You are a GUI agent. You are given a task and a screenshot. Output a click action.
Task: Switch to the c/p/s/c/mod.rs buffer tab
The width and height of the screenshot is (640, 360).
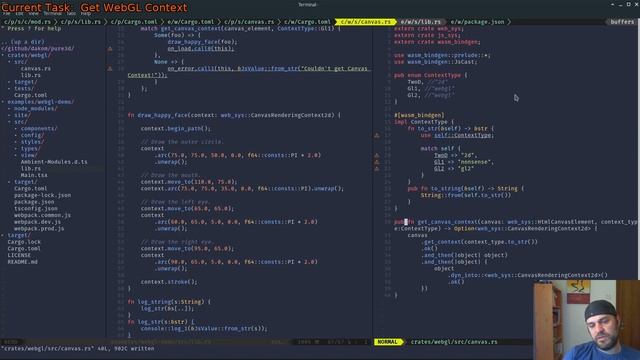28,22
